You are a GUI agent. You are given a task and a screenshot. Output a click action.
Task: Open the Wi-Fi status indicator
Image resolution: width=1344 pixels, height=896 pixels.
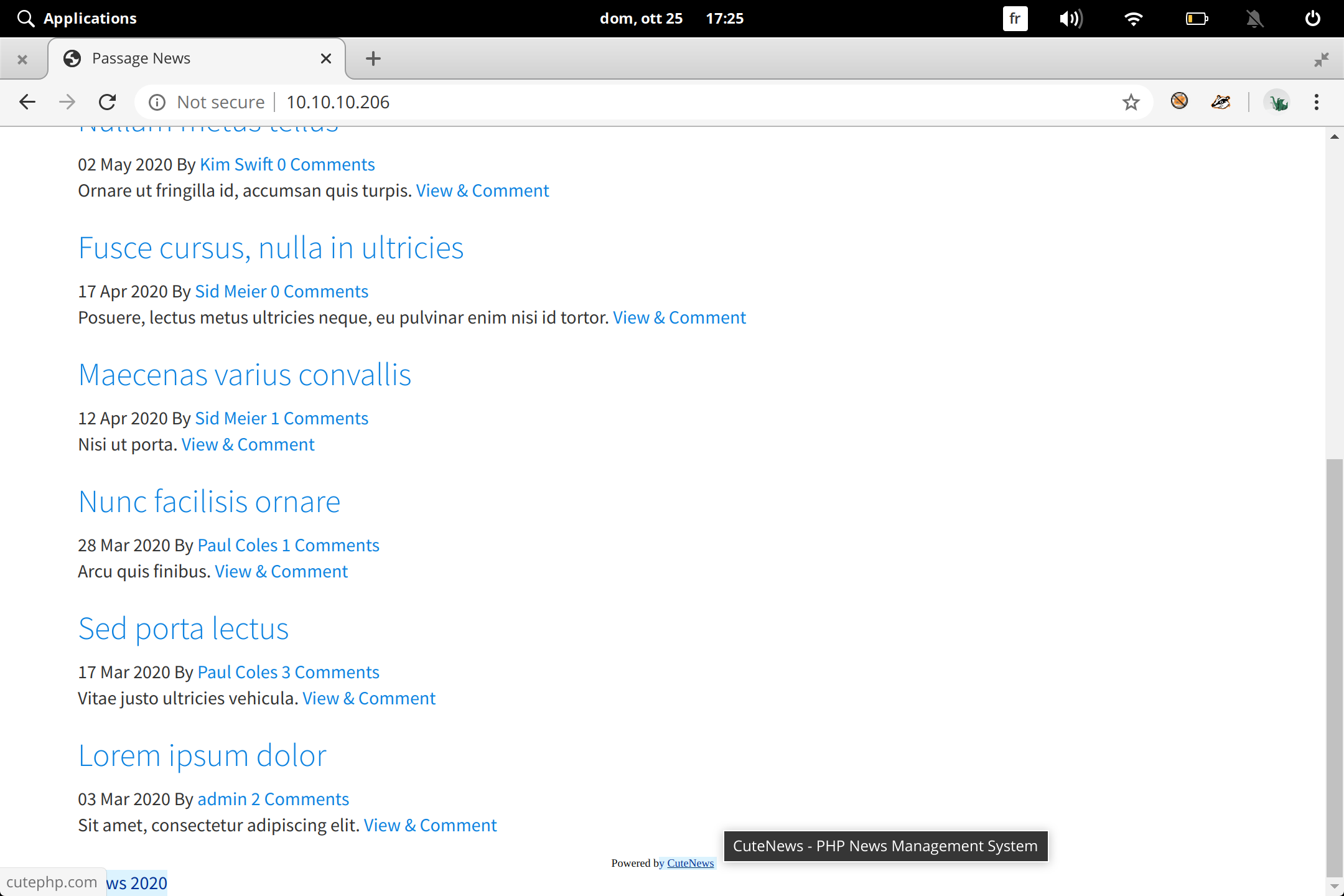1133,18
